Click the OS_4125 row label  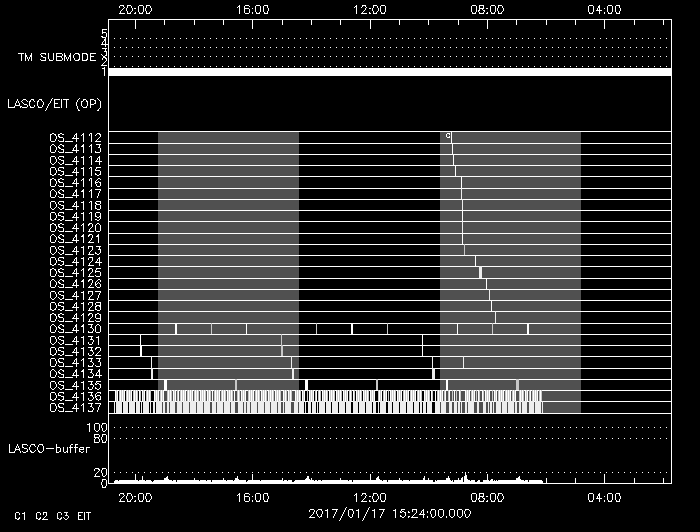(75, 273)
